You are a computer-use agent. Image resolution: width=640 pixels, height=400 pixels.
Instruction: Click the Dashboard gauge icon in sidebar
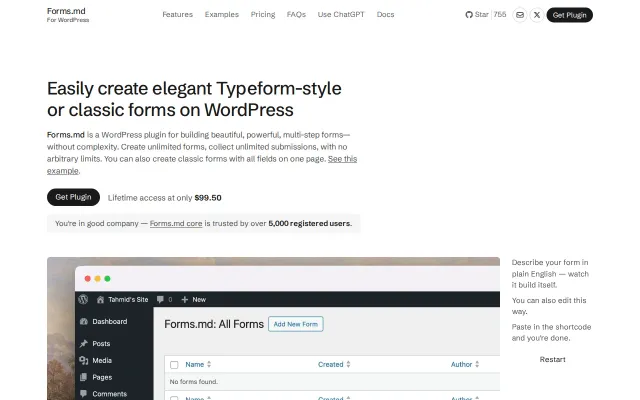[84, 322]
